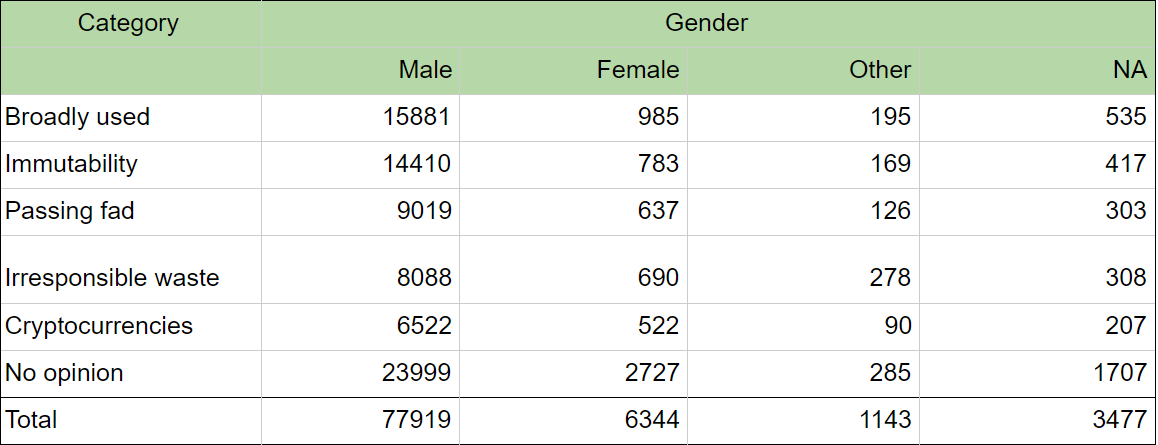Image resolution: width=1158 pixels, height=445 pixels.
Task: Click the Female total value 6344
Action: (573, 421)
